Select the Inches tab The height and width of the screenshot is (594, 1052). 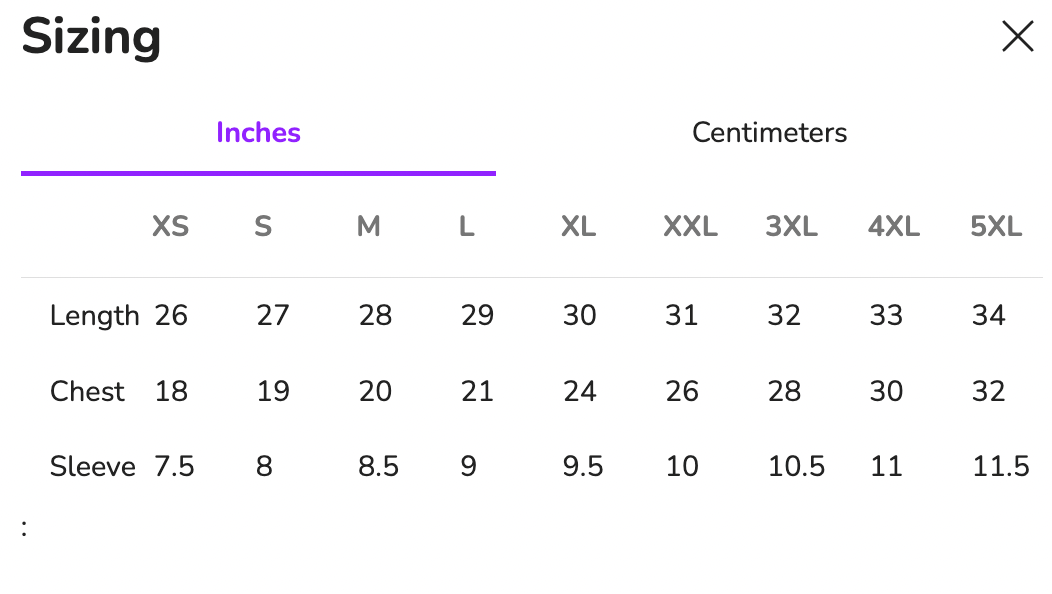257,132
